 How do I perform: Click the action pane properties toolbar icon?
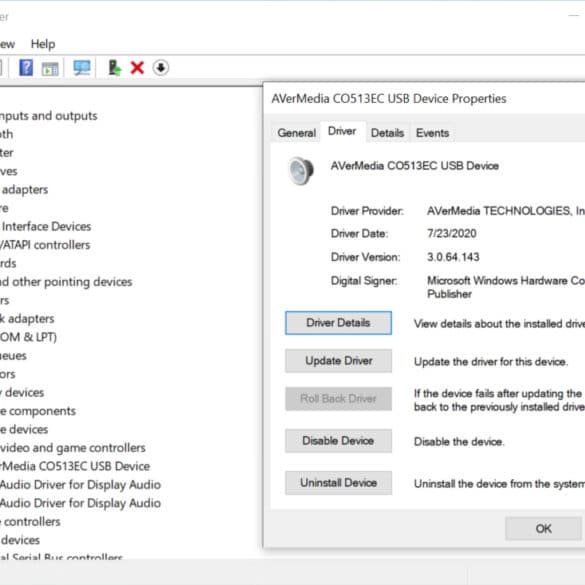50,69
